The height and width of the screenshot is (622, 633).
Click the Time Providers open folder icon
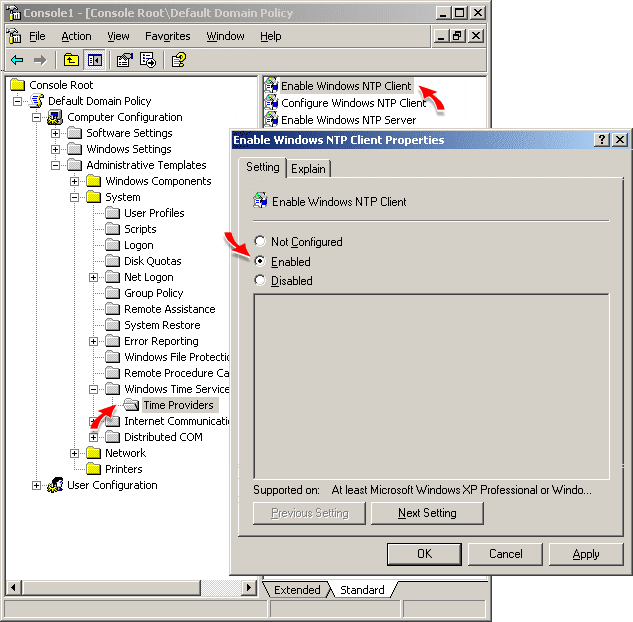pos(132,404)
